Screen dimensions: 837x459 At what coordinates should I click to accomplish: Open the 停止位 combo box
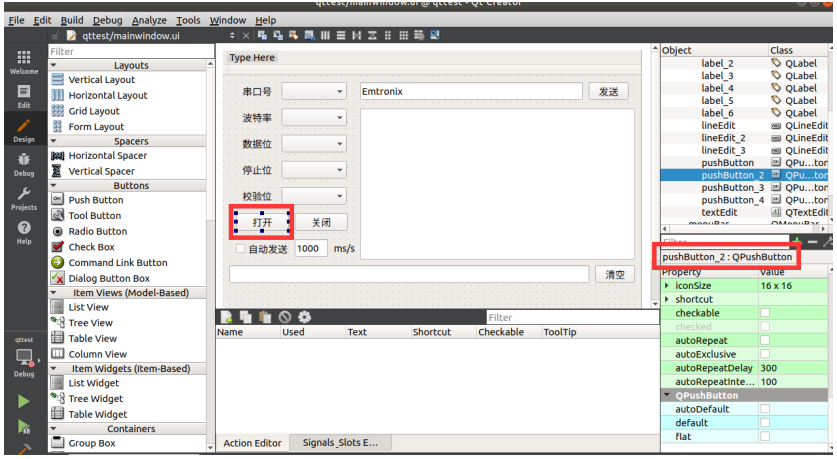pyautogui.click(x=314, y=170)
